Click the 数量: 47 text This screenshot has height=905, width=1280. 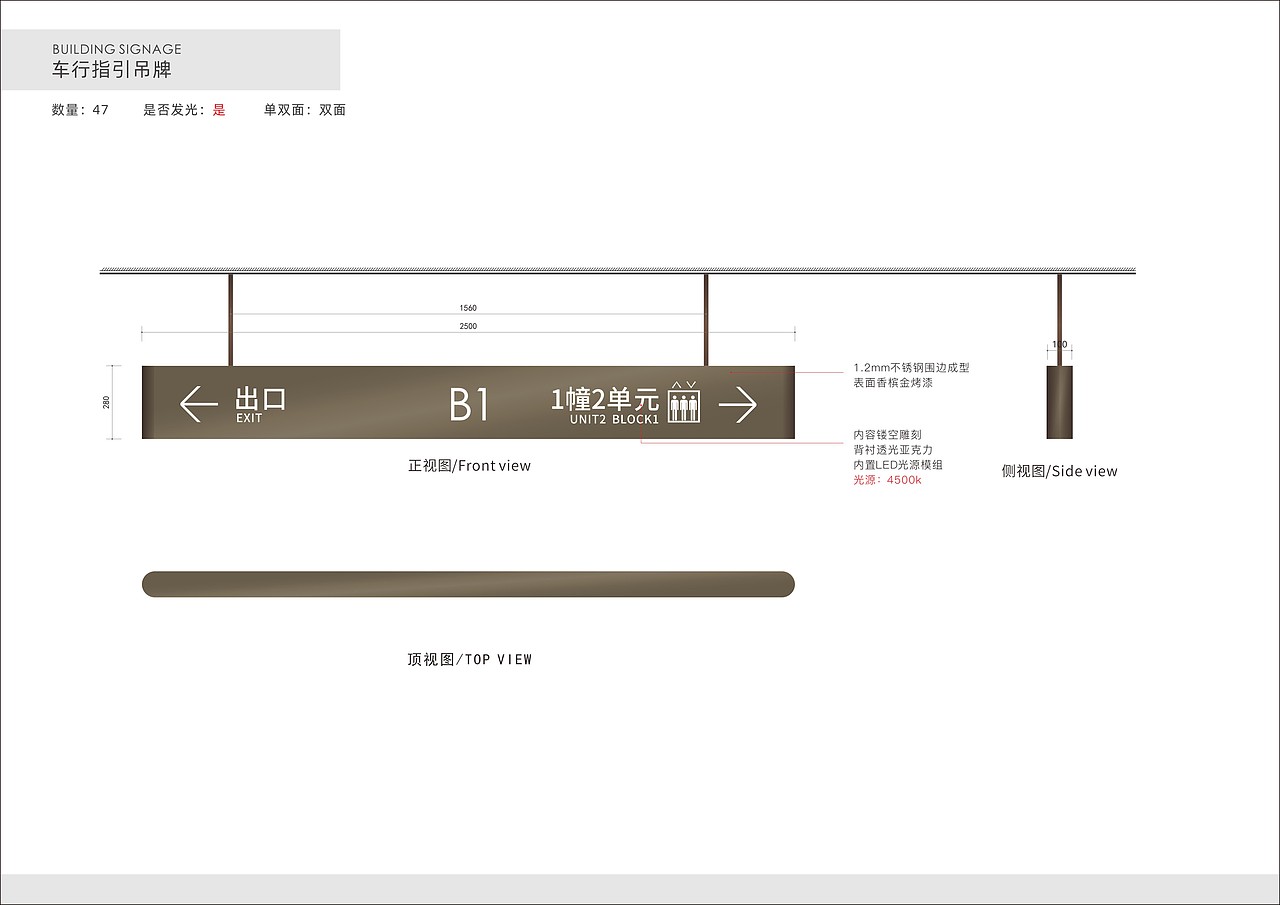(80, 110)
